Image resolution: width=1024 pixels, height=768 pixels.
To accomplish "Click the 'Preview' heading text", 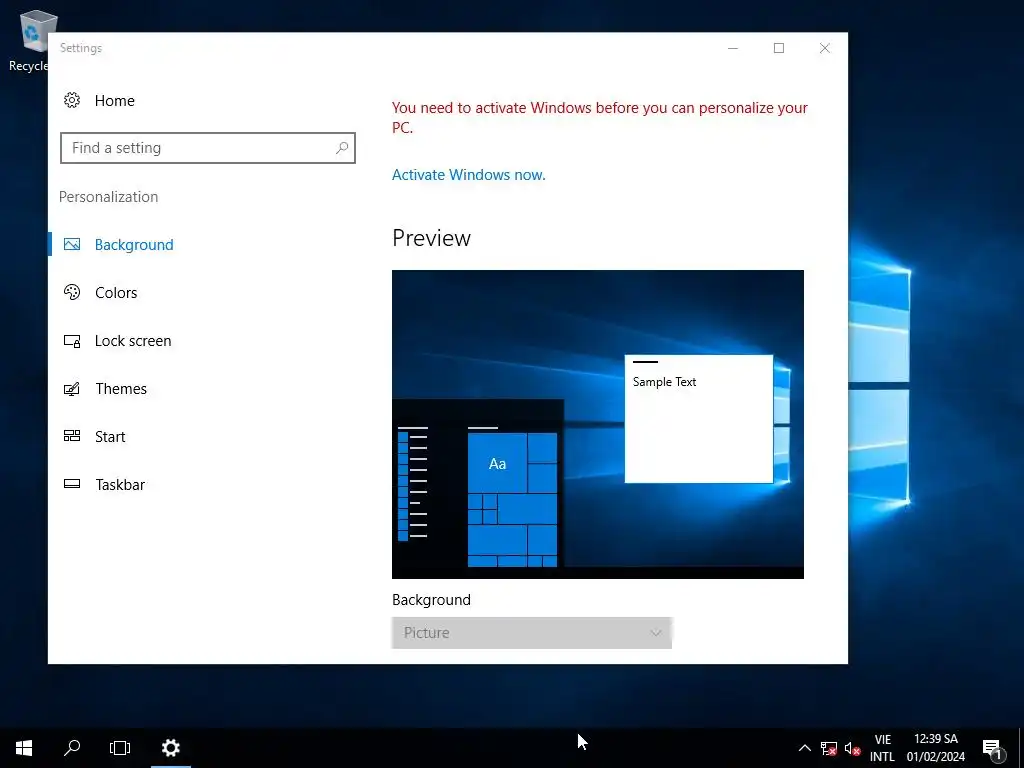I will 431,238.
